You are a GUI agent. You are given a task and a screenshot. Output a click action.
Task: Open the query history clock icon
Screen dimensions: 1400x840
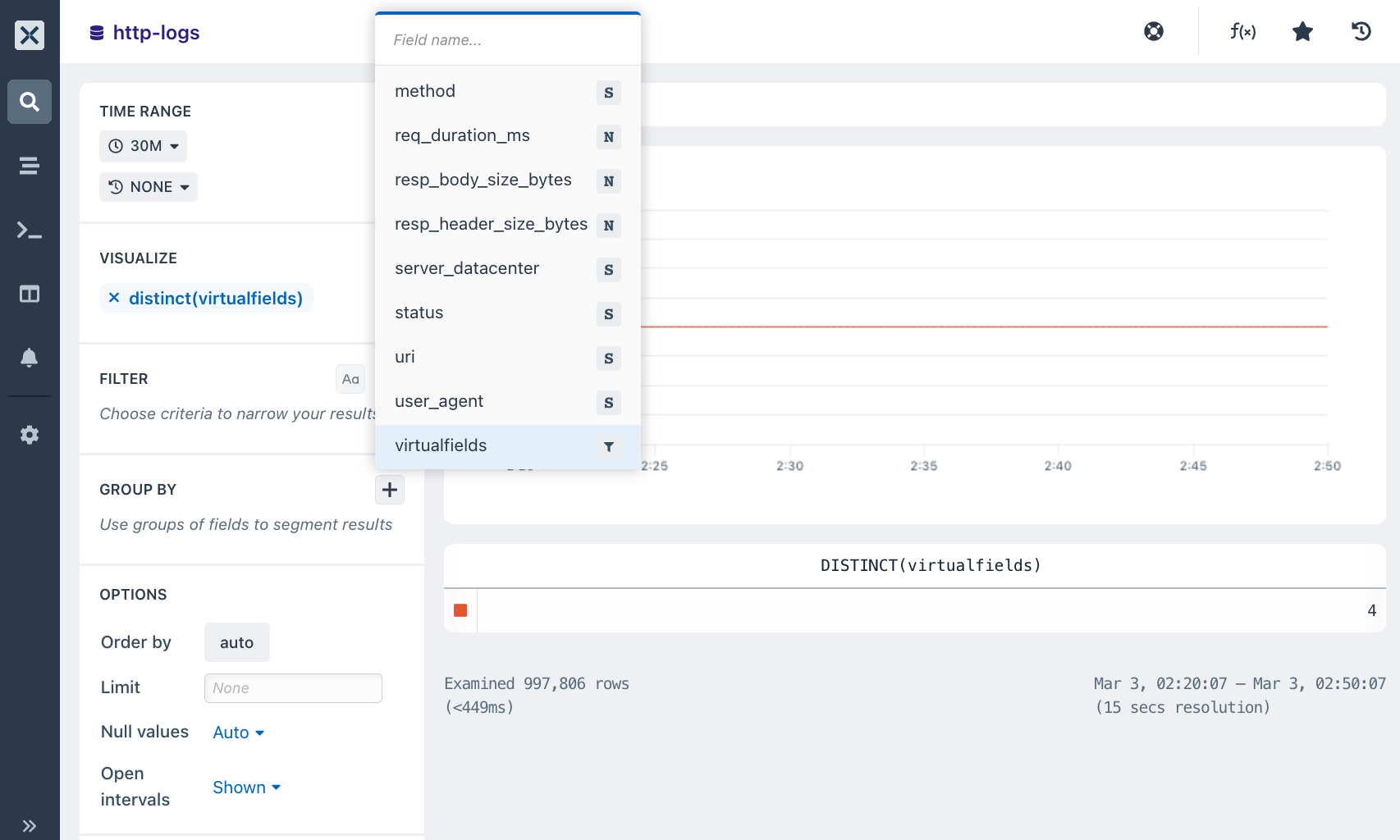1361,31
